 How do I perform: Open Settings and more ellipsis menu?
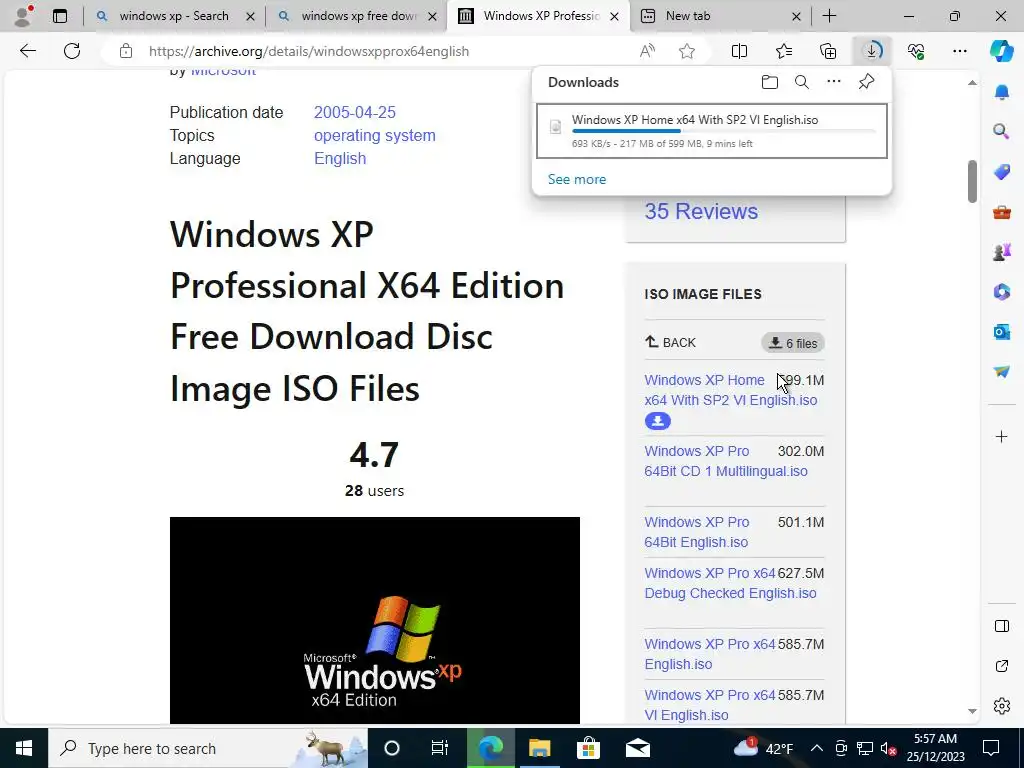pos(959,51)
